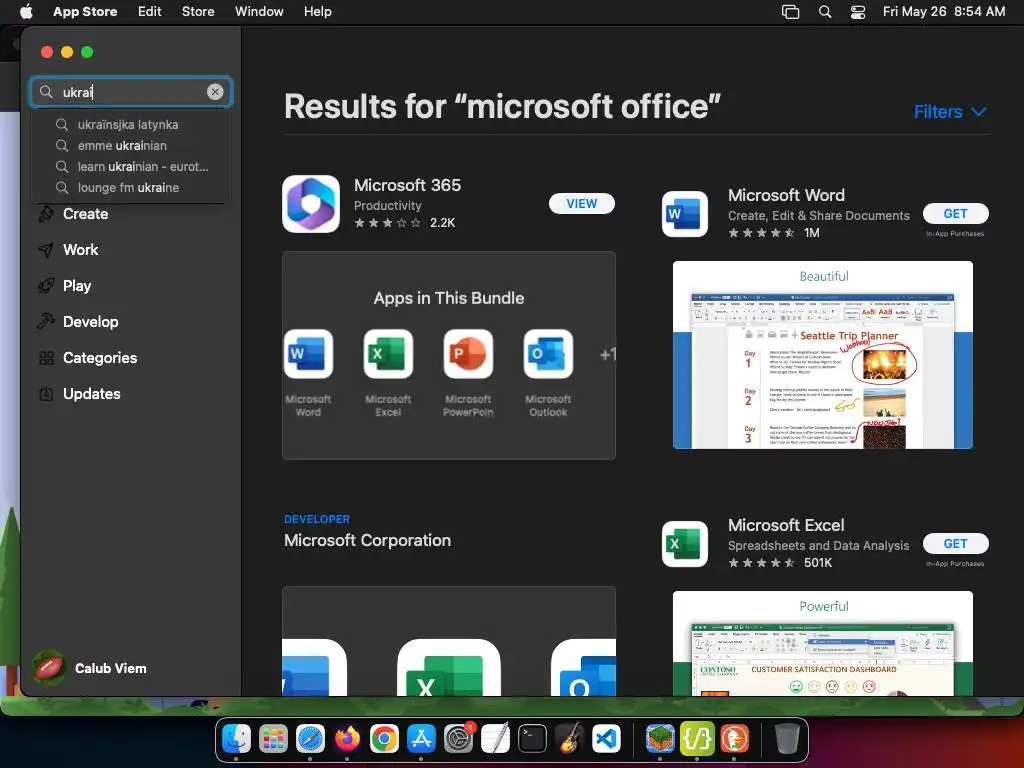1024x768 pixels.
Task: Open the green curly-braces app in Dock
Action: tap(697, 739)
